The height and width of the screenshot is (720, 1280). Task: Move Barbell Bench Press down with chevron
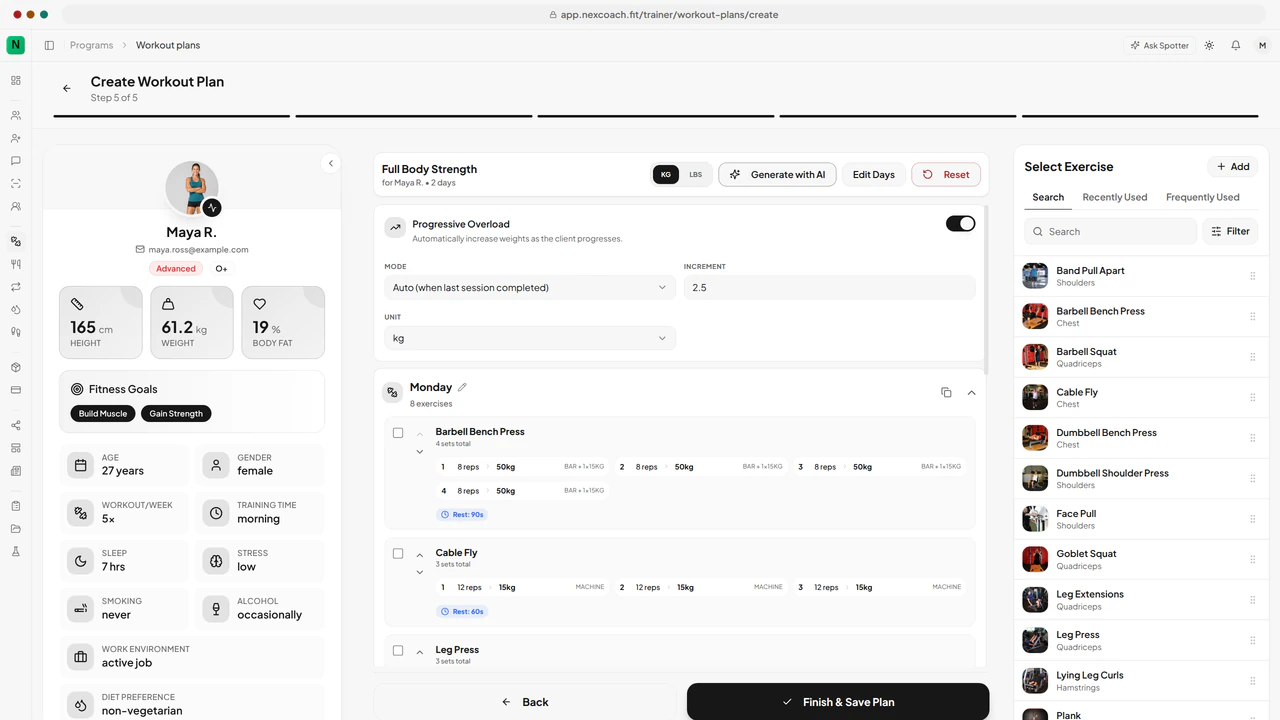point(420,452)
